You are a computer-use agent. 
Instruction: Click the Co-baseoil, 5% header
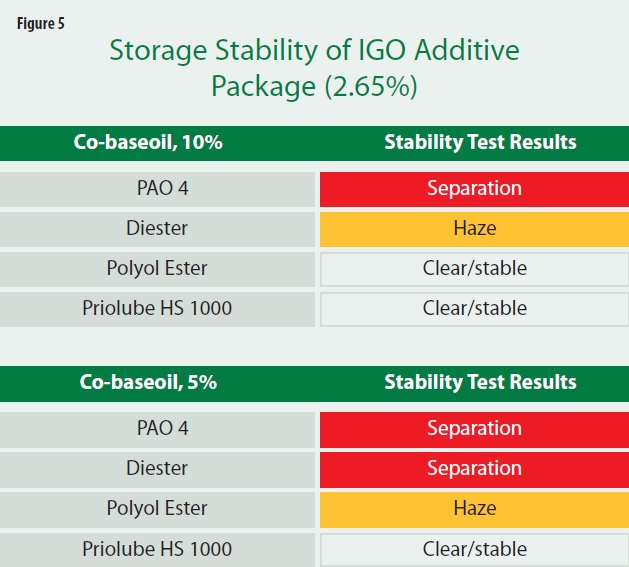tap(148, 382)
